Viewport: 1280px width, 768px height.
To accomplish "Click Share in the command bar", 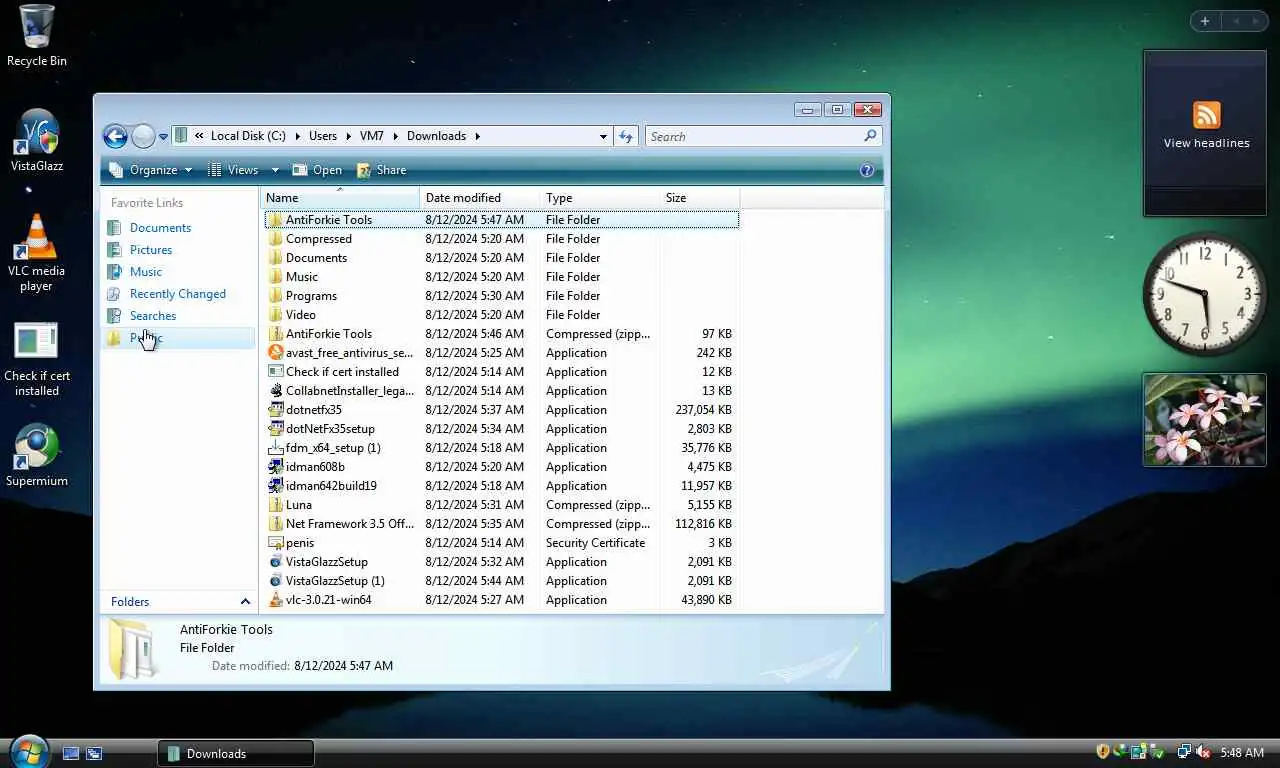I will [x=382, y=170].
